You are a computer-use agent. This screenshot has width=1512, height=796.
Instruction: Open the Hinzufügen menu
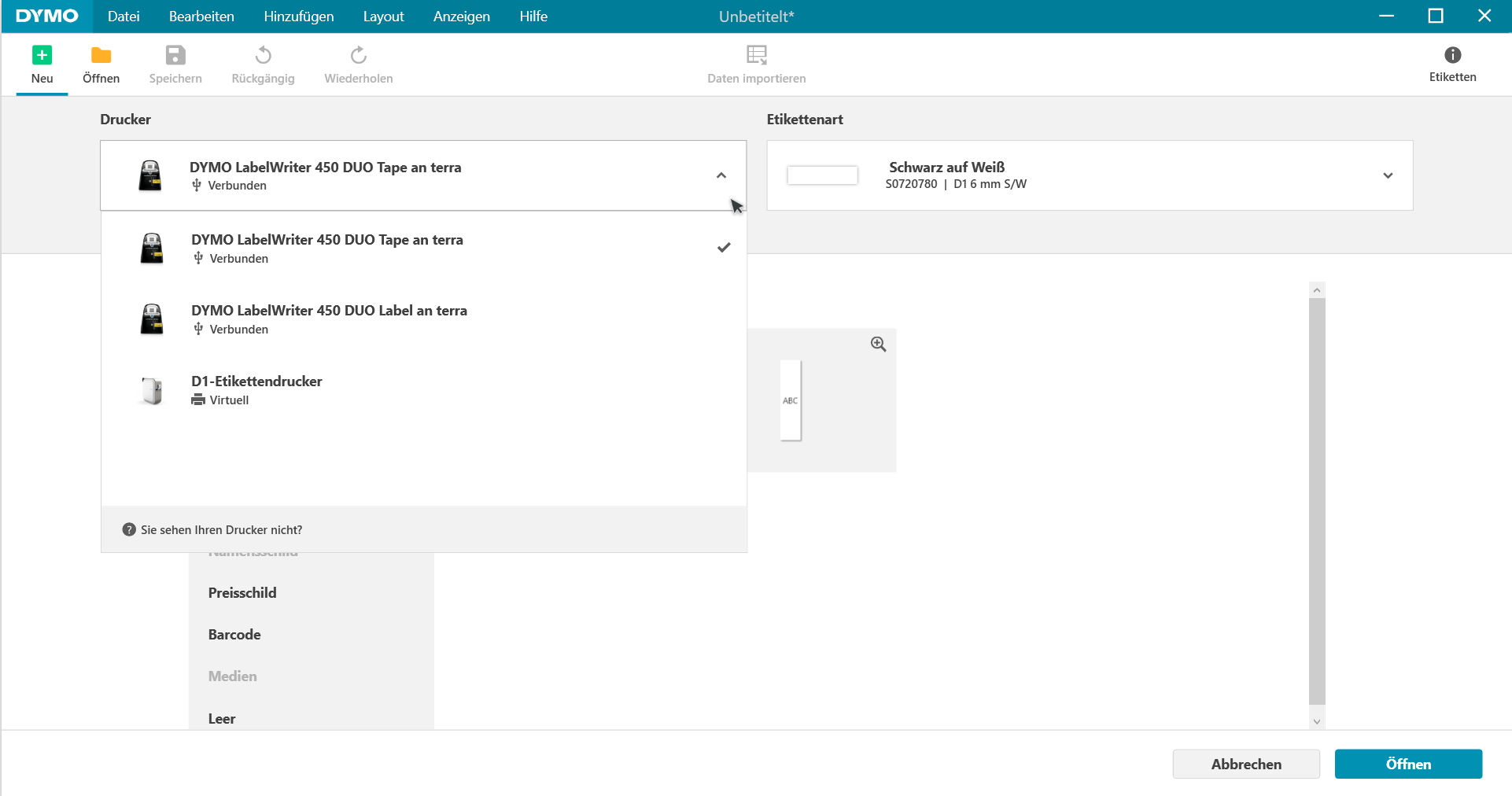coord(299,16)
